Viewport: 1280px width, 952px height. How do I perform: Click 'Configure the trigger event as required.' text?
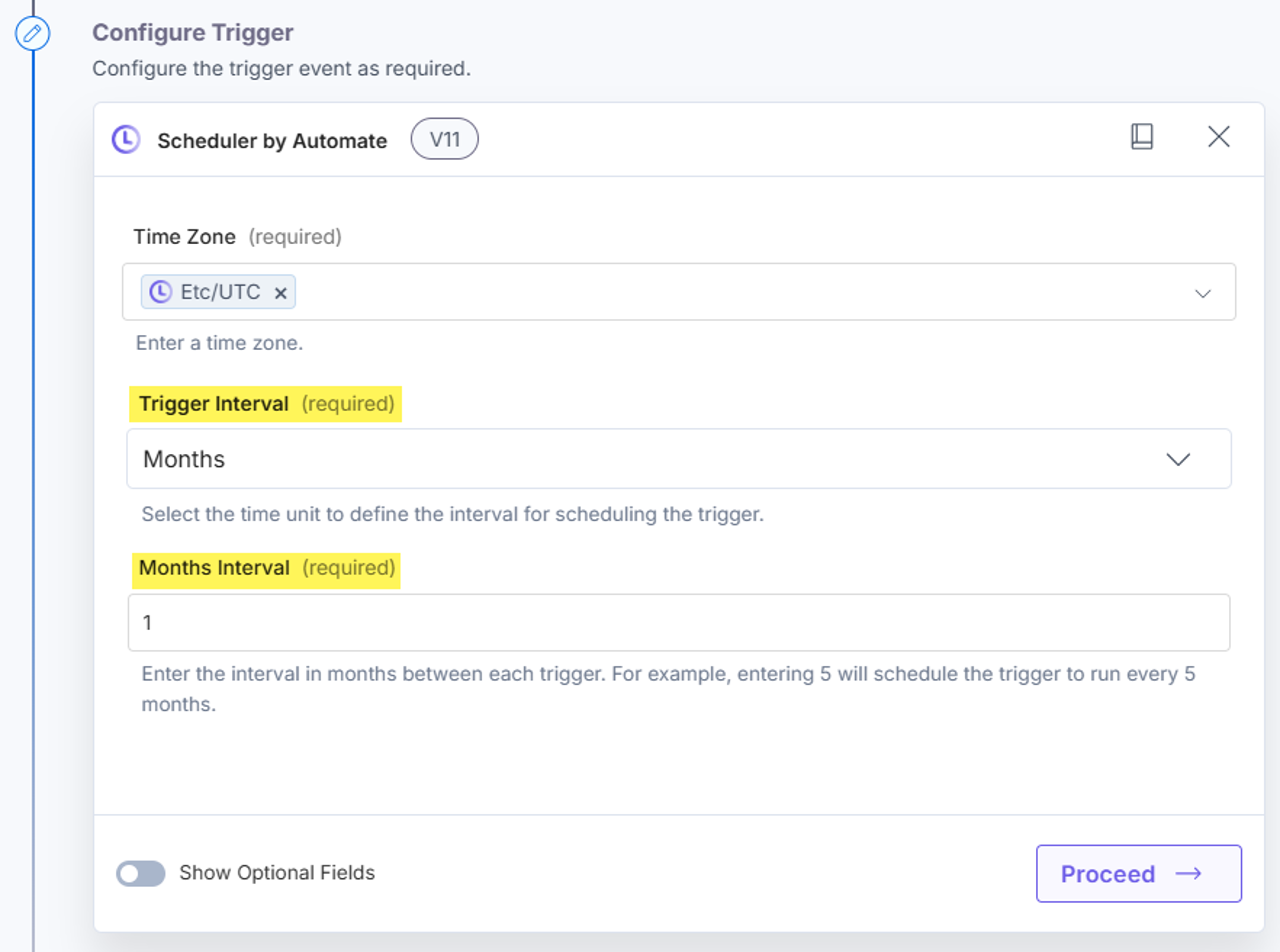(281, 69)
